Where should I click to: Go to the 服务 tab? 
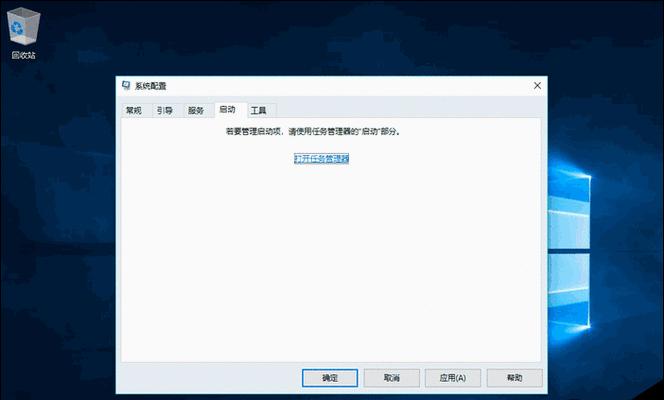[196, 110]
